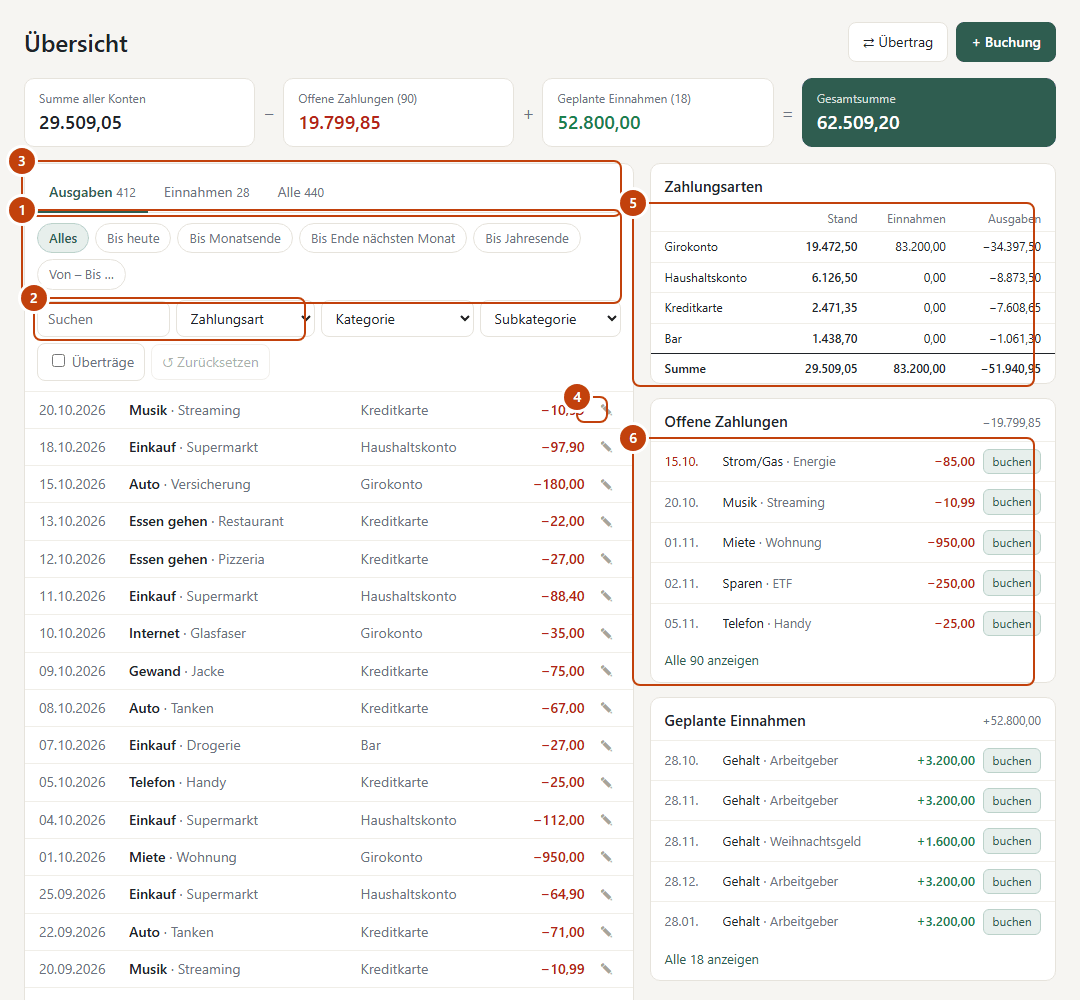The height and width of the screenshot is (1000, 1080).
Task: Edit the 04.10.2026 Einkauf Supermarkt entry
Action: 606,820
